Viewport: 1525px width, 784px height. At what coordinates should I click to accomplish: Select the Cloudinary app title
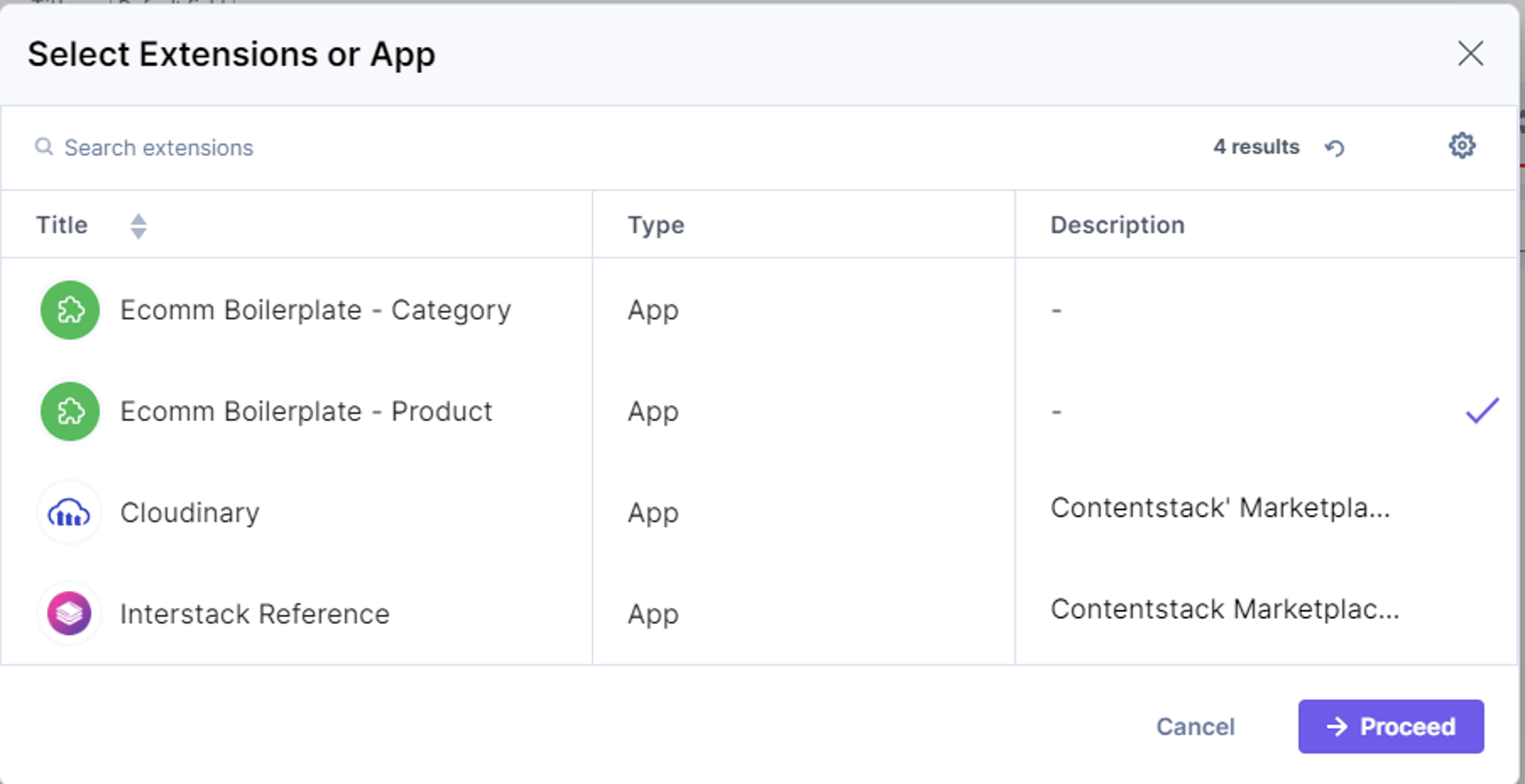[189, 513]
